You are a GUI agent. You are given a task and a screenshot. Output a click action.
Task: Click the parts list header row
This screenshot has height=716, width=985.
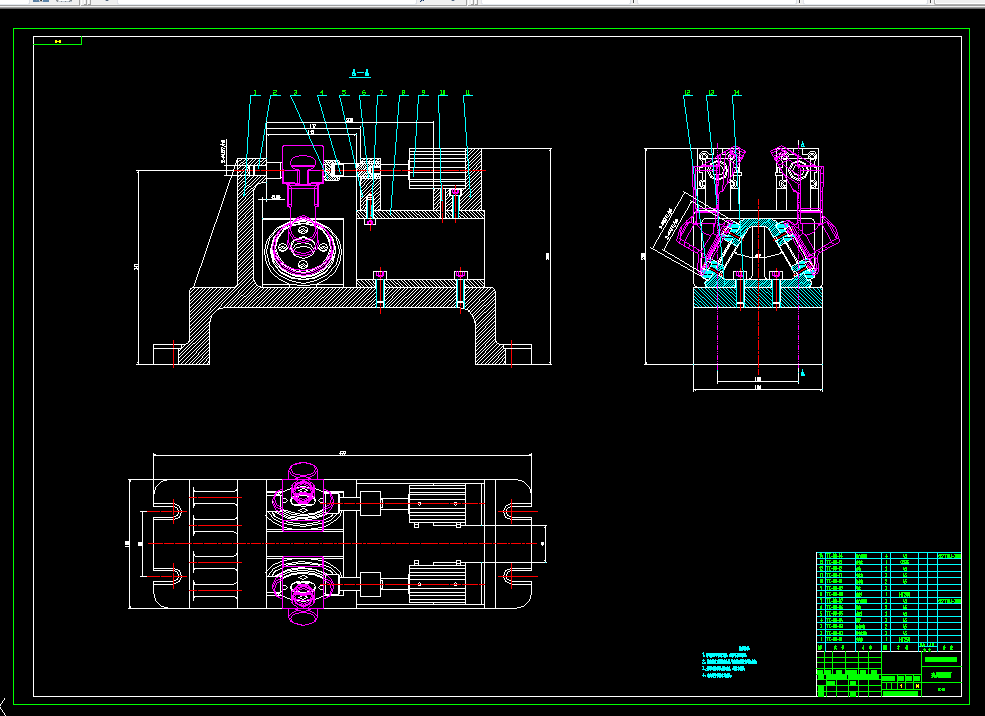click(x=889, y=647)
